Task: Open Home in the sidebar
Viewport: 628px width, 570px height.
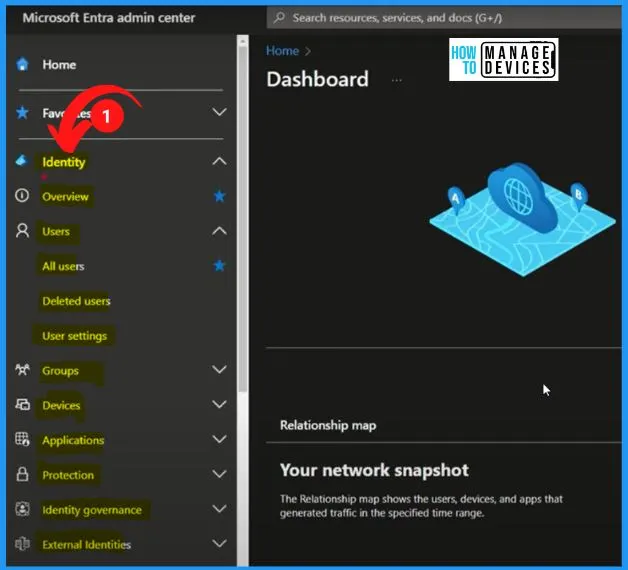Action: (x=59, y=64)
